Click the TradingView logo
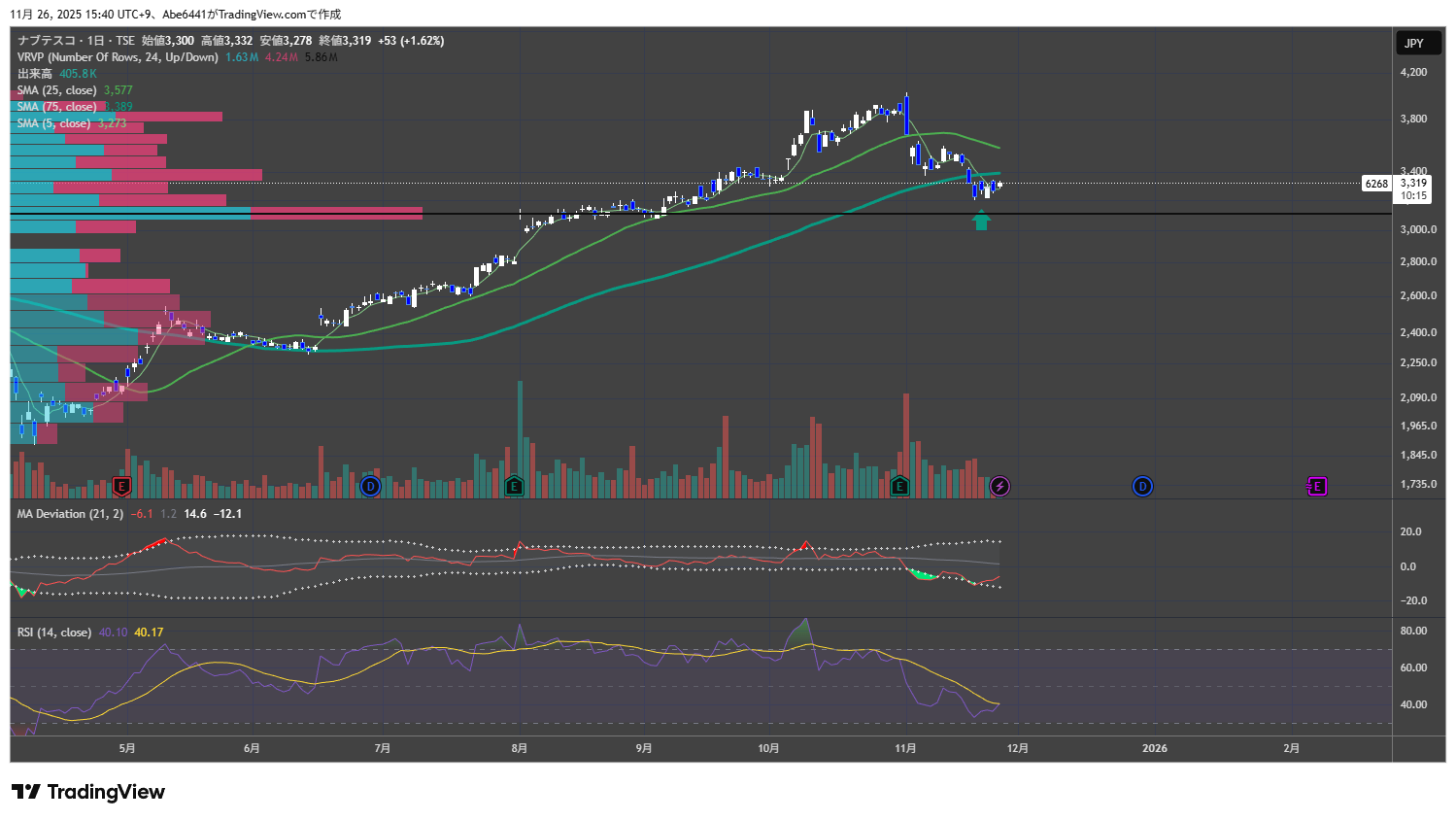 pyautogui.click(x=88, y=792)
